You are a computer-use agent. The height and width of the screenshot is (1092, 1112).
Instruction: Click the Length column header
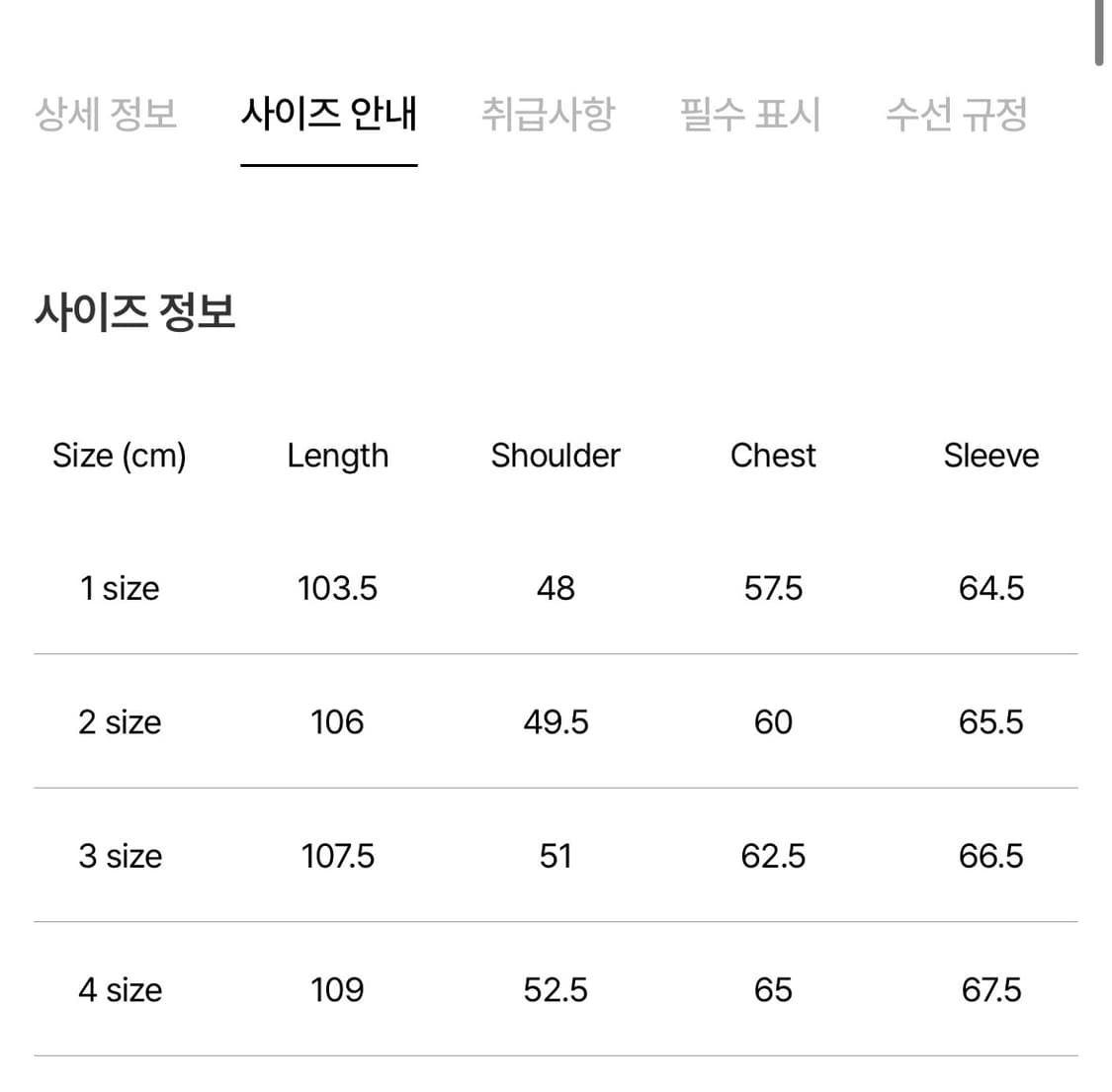[337, 456]
